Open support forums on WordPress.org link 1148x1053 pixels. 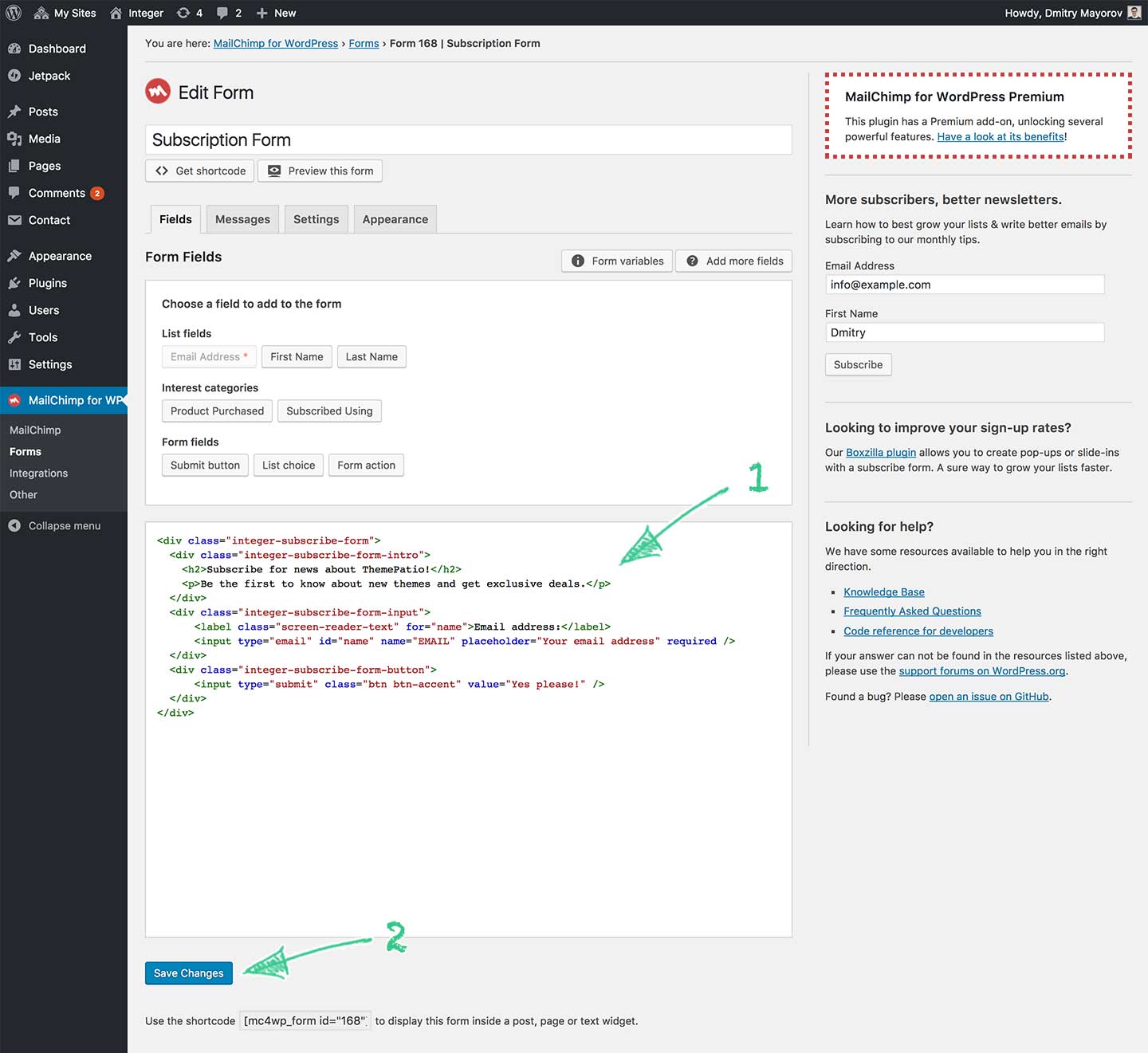pyautogui.click(x=982, y=670)
